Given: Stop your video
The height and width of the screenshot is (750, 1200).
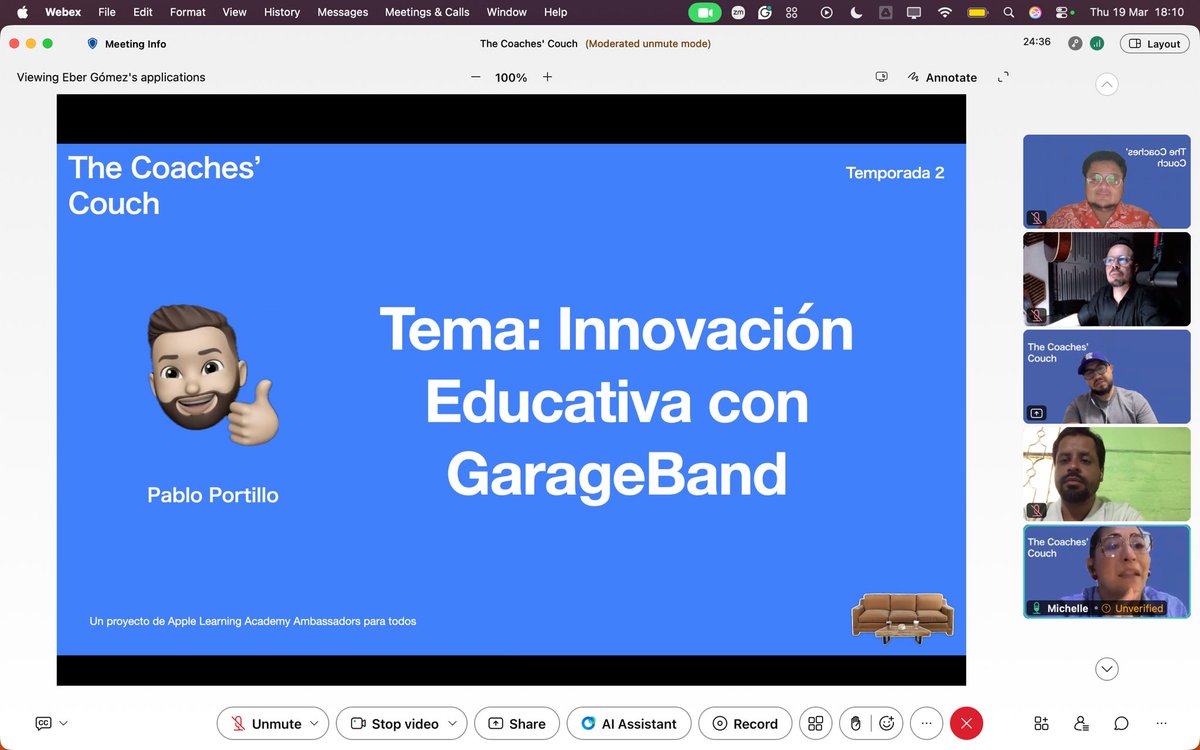Looking at the screenshot, I should 395,723.
